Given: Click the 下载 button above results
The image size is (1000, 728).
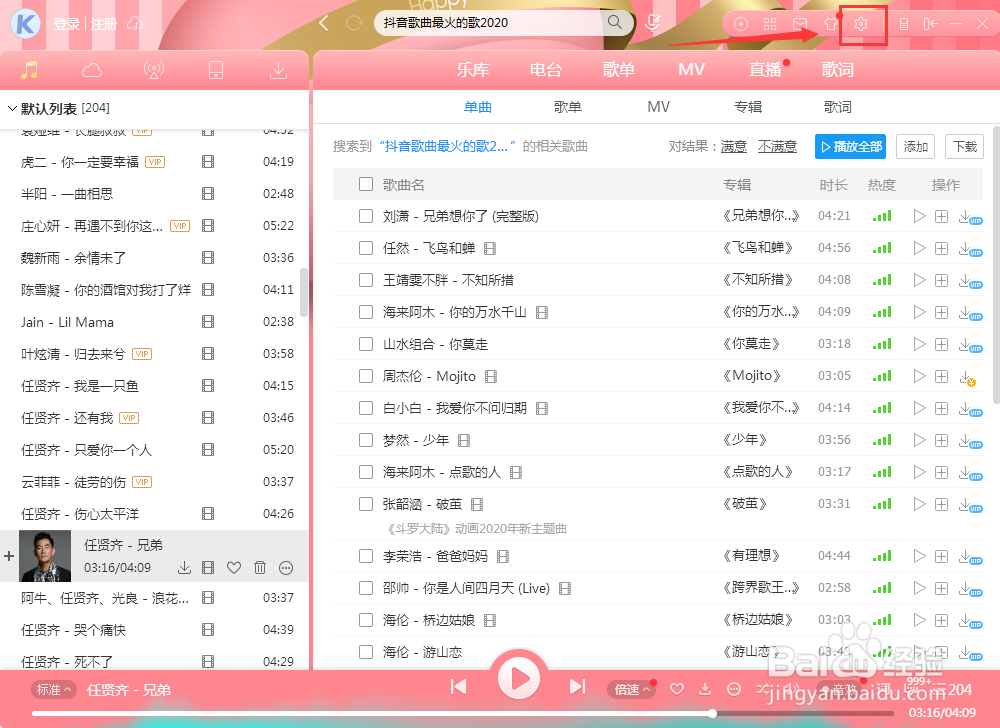Looking at the screenshot, I should coord(964,147).
